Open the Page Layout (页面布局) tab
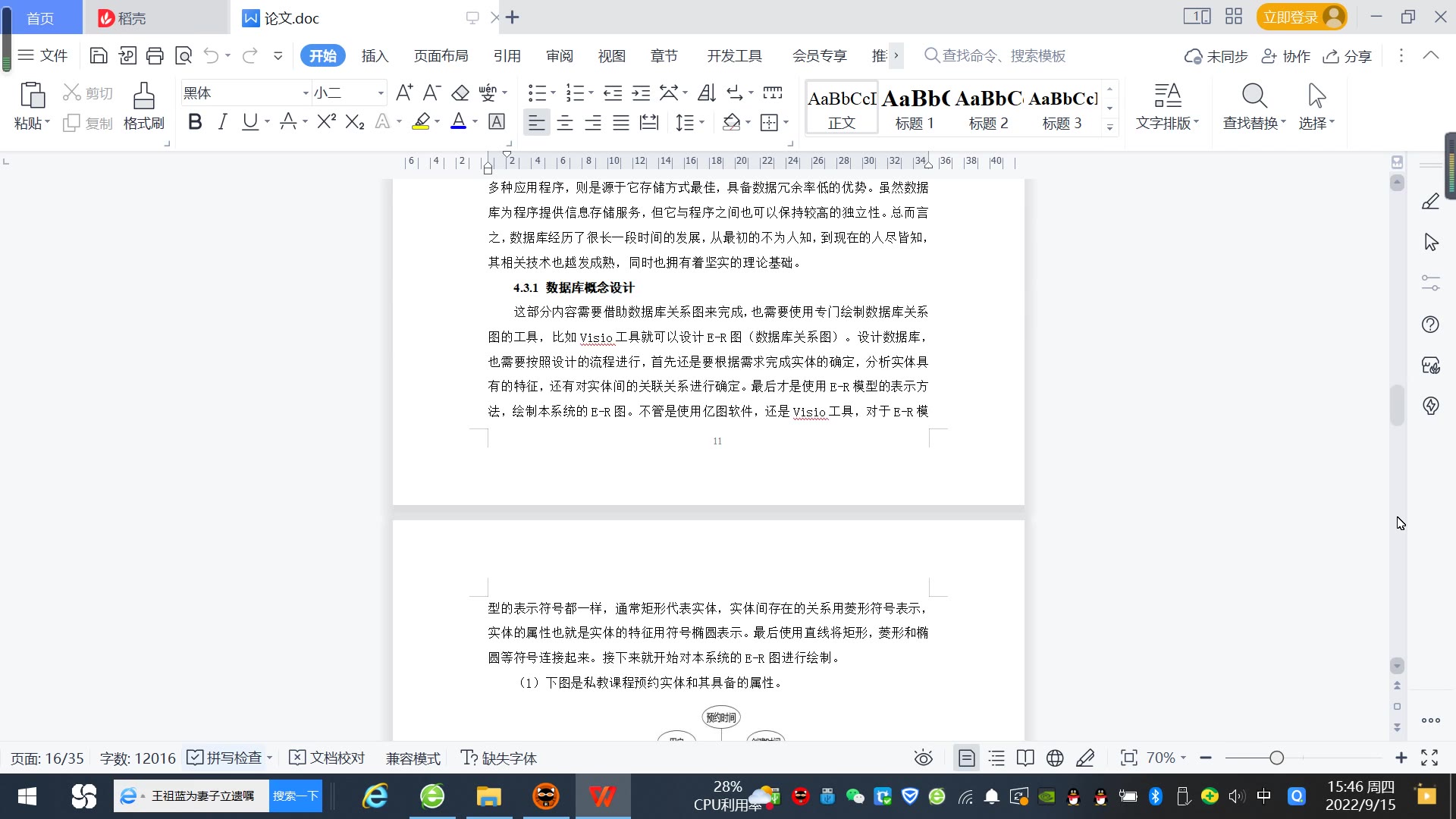 click(x=441, y=56)
